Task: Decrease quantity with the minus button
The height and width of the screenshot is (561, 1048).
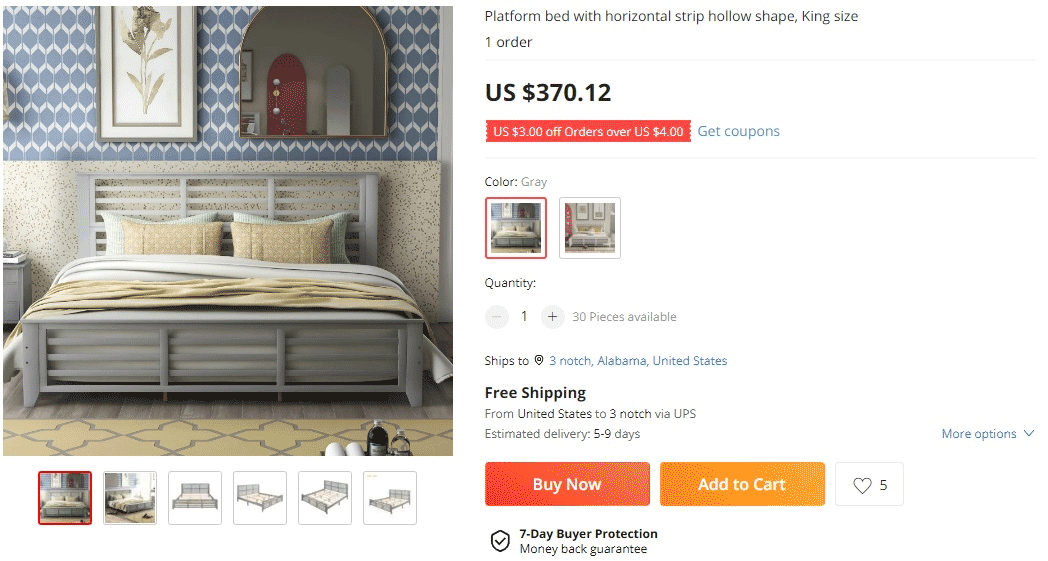Action: [x=497, y=317]
